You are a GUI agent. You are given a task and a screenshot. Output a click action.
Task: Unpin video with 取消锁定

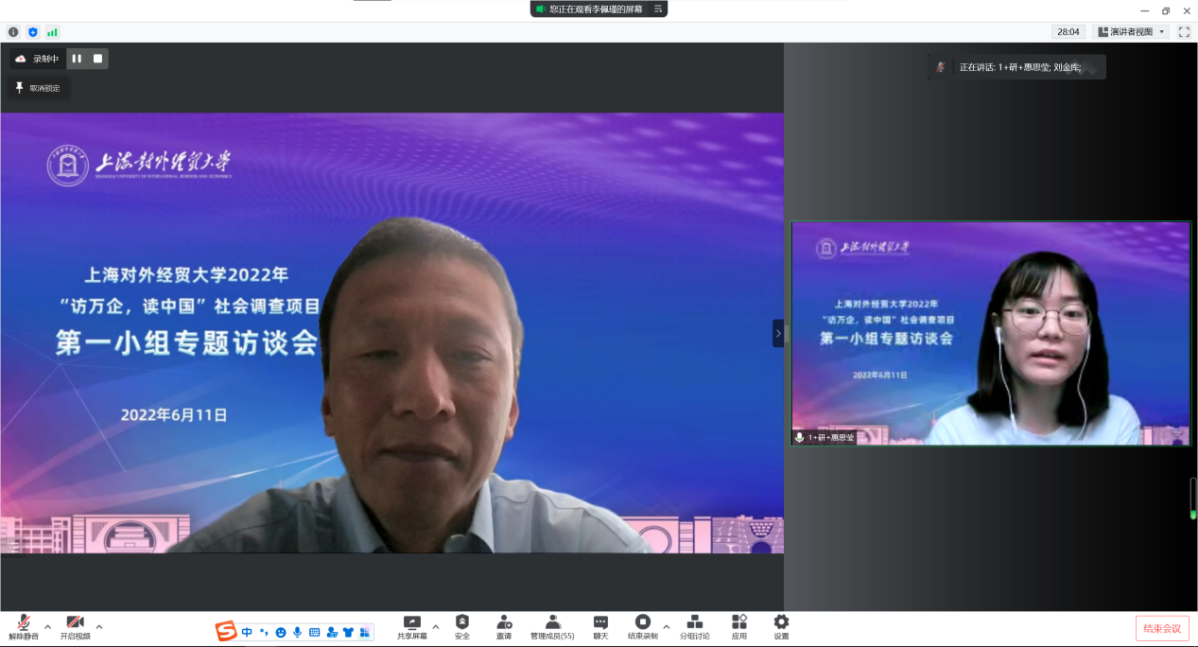(37, 88)
